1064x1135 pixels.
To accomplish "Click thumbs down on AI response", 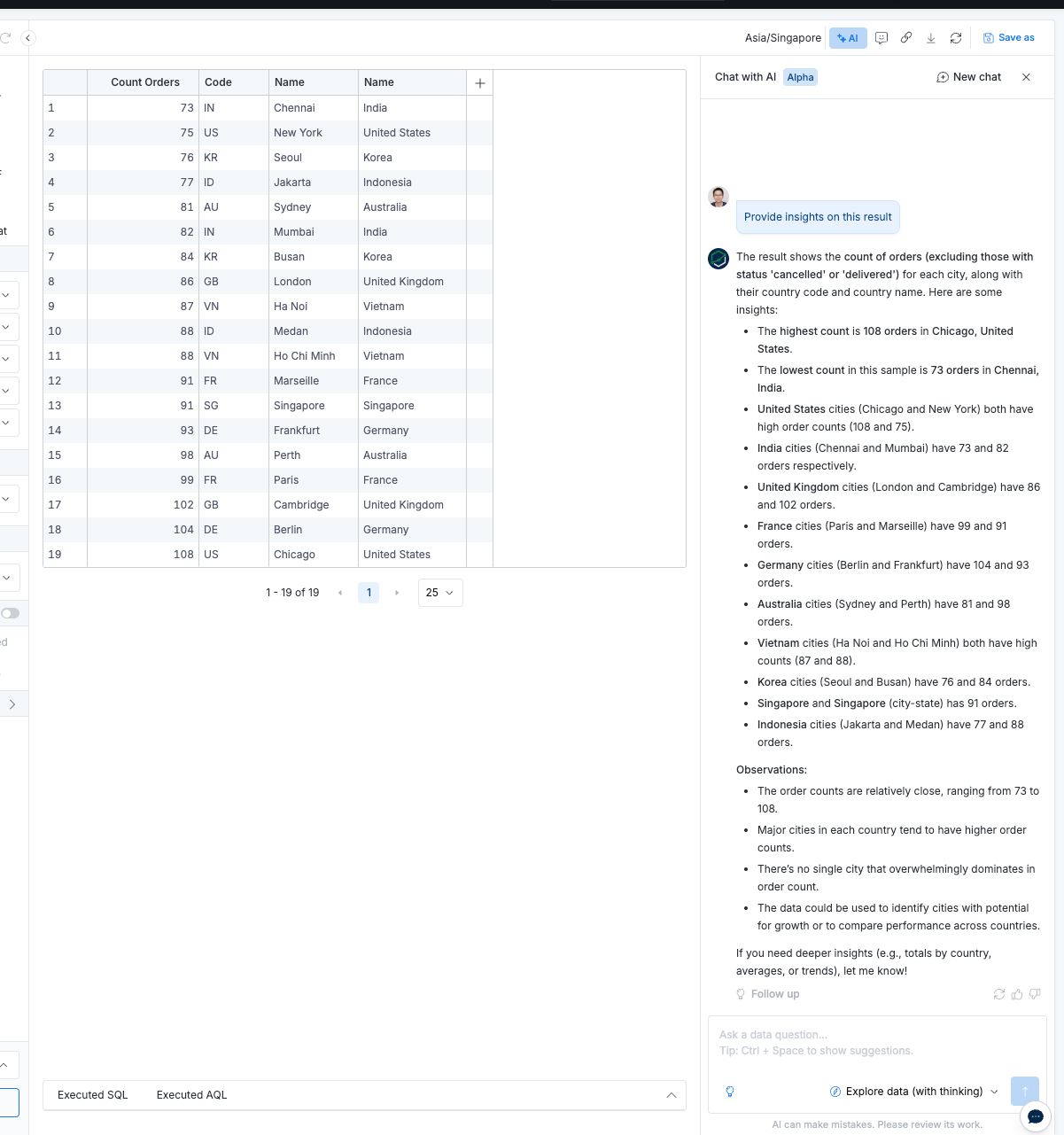I will (x=1035, y=994).
